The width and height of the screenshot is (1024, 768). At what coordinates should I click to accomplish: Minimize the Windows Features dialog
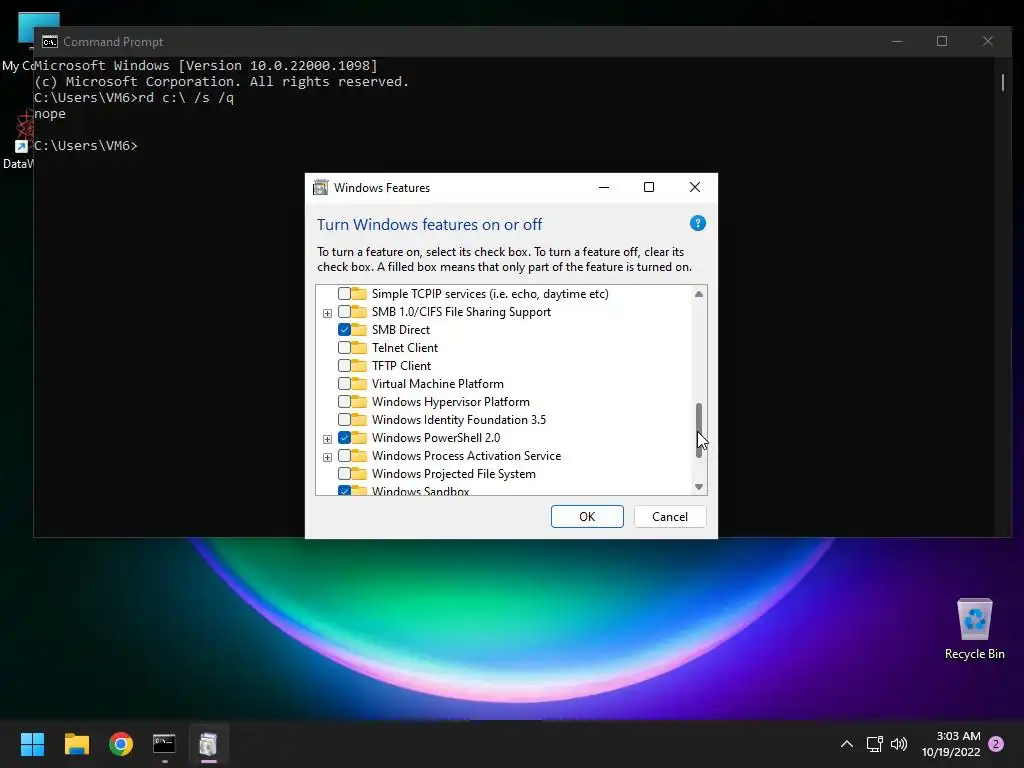[x=604, y=187]
